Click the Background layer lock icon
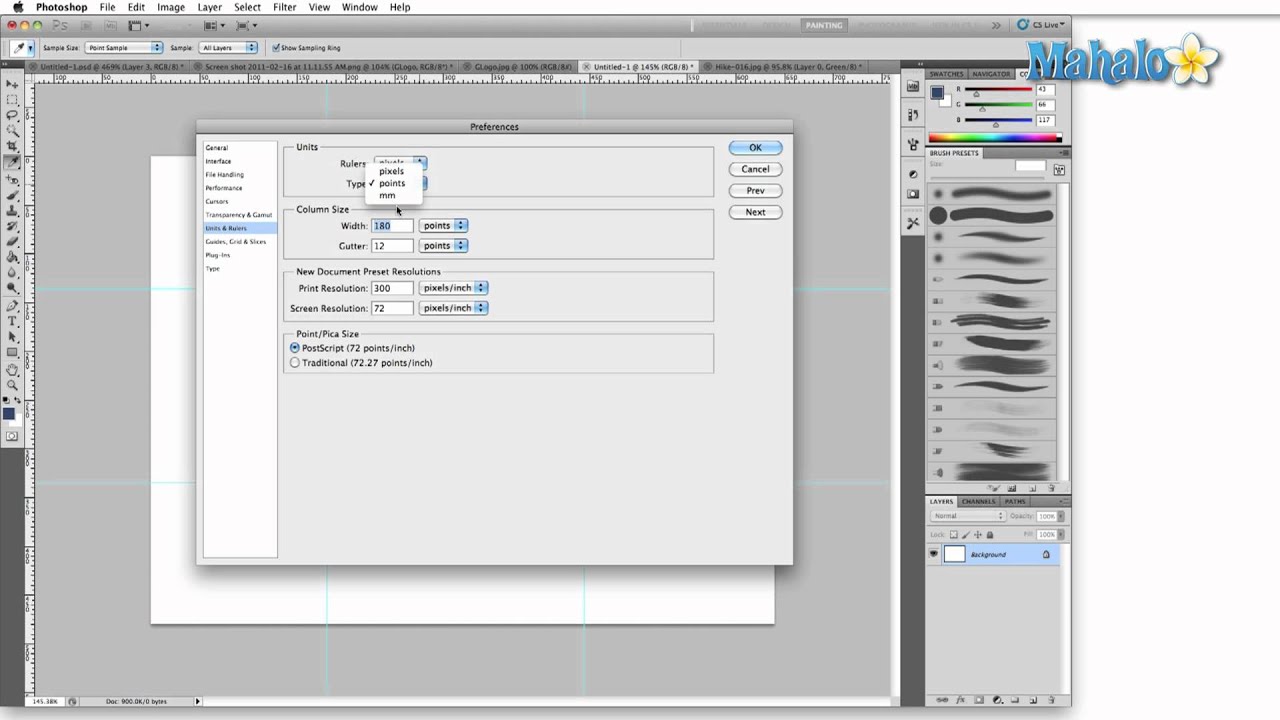This screenshot has height=720, width=1280. [x=1046, y=554]
